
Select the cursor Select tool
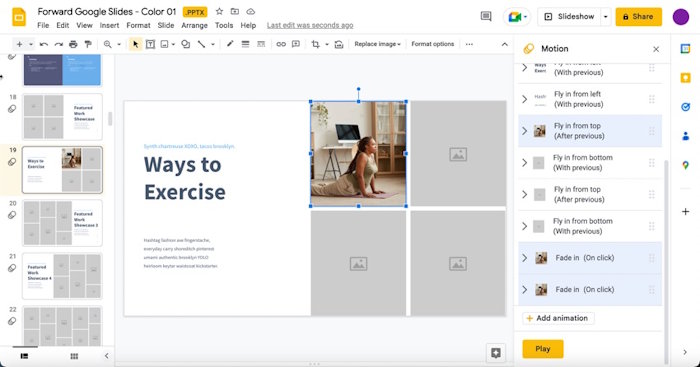pos(135,44)
